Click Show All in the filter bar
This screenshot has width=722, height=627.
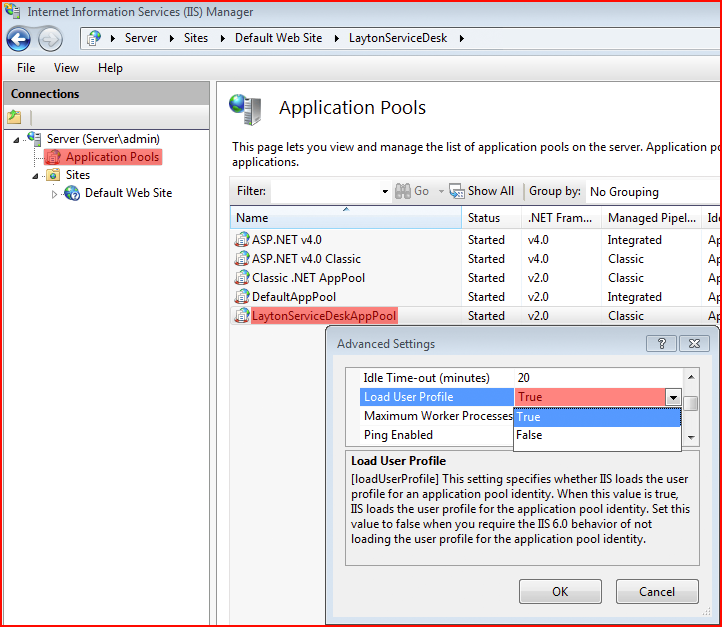[x=482, y=191]
